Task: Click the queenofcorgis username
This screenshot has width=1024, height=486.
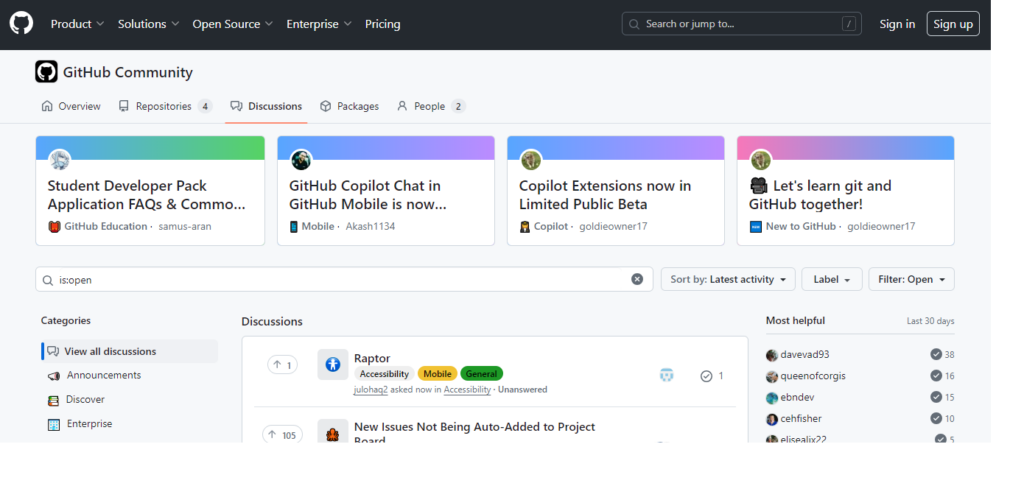Action: pos(813,376)
